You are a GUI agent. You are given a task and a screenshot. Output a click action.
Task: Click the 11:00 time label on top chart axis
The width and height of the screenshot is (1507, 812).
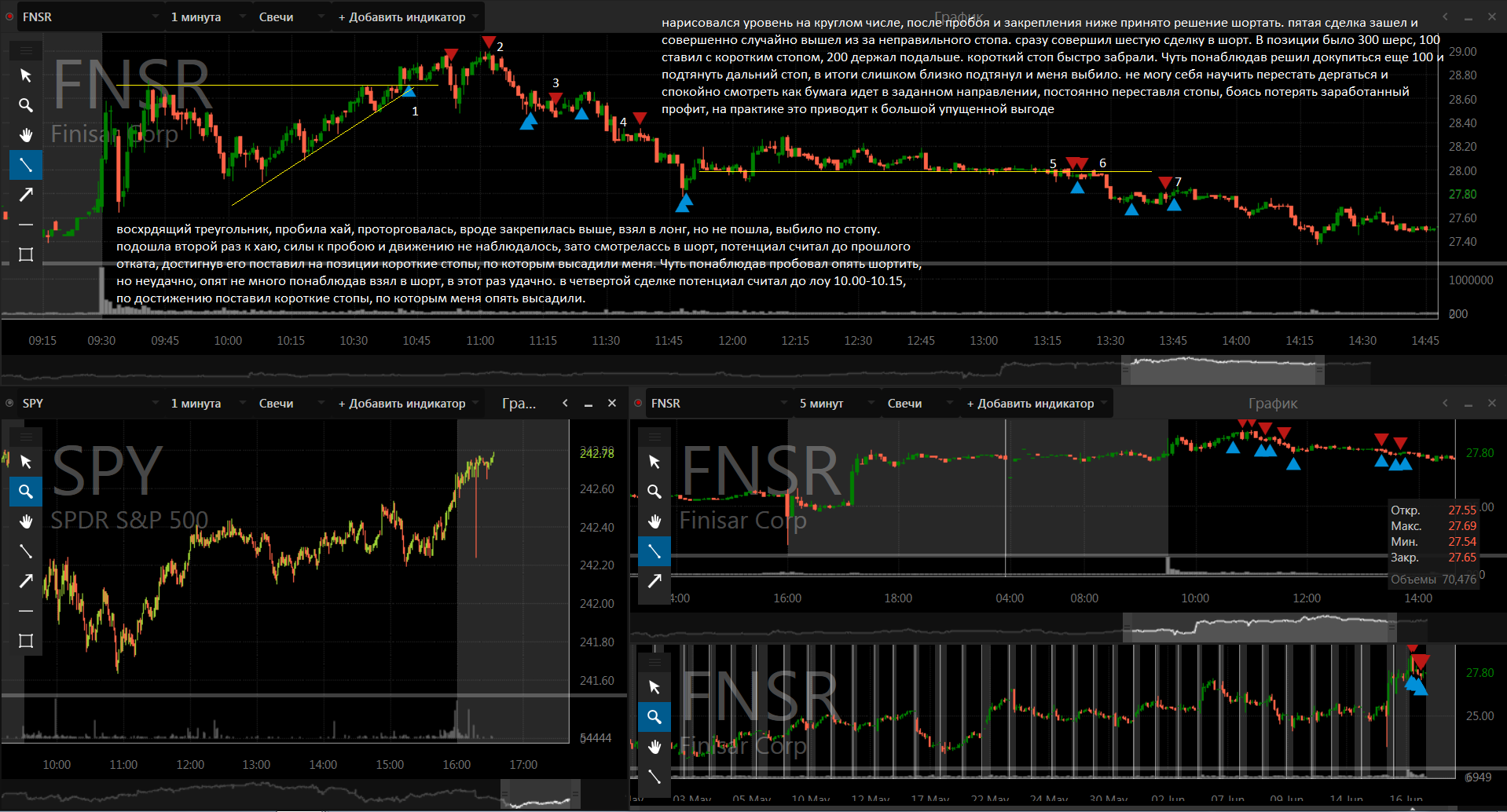coord(480,340)
